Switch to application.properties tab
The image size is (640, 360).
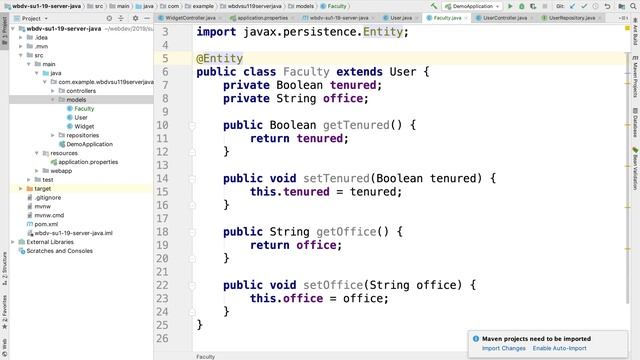coord(262,18)
